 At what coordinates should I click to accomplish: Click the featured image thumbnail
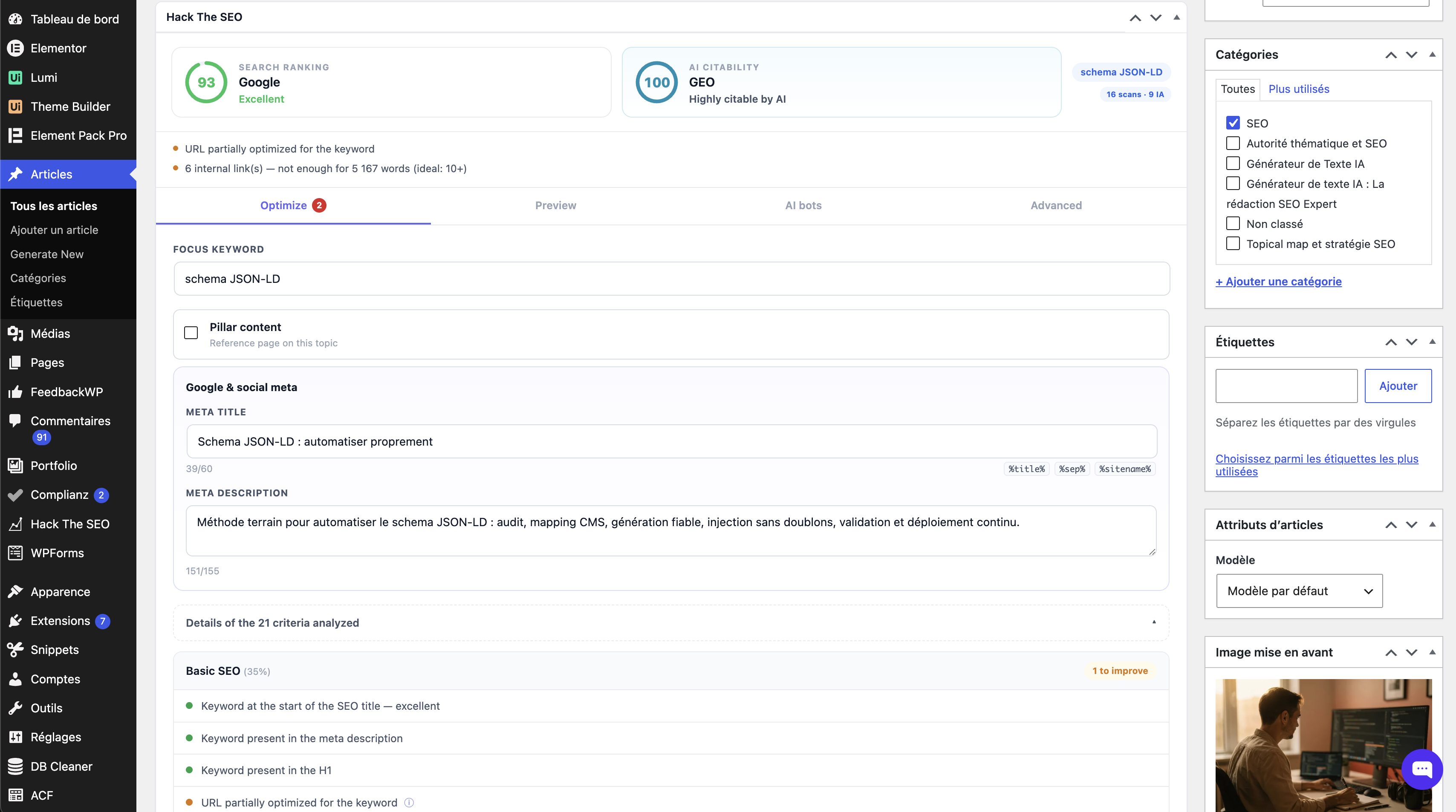(x=1323, y=745)
